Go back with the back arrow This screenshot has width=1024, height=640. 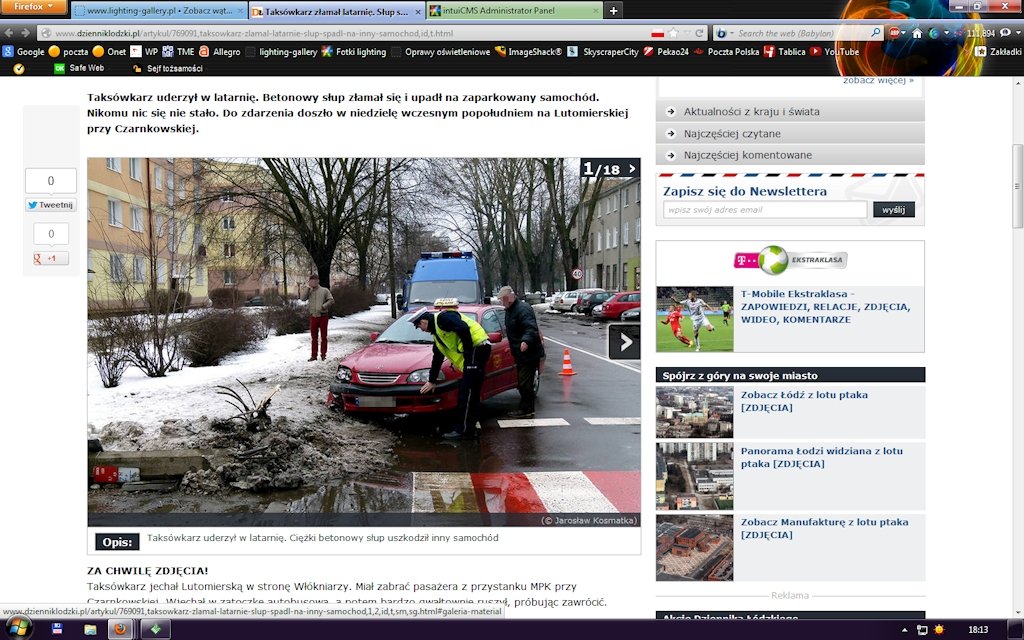pyautogui.click(x=10, y=33)
